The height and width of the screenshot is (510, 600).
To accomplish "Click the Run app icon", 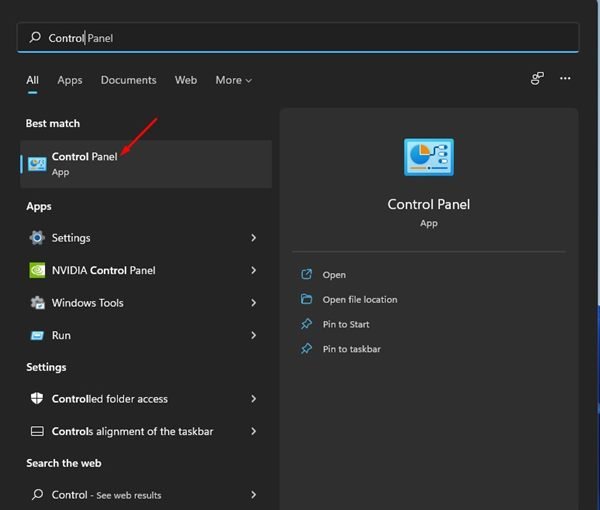I will pos(37,335).
